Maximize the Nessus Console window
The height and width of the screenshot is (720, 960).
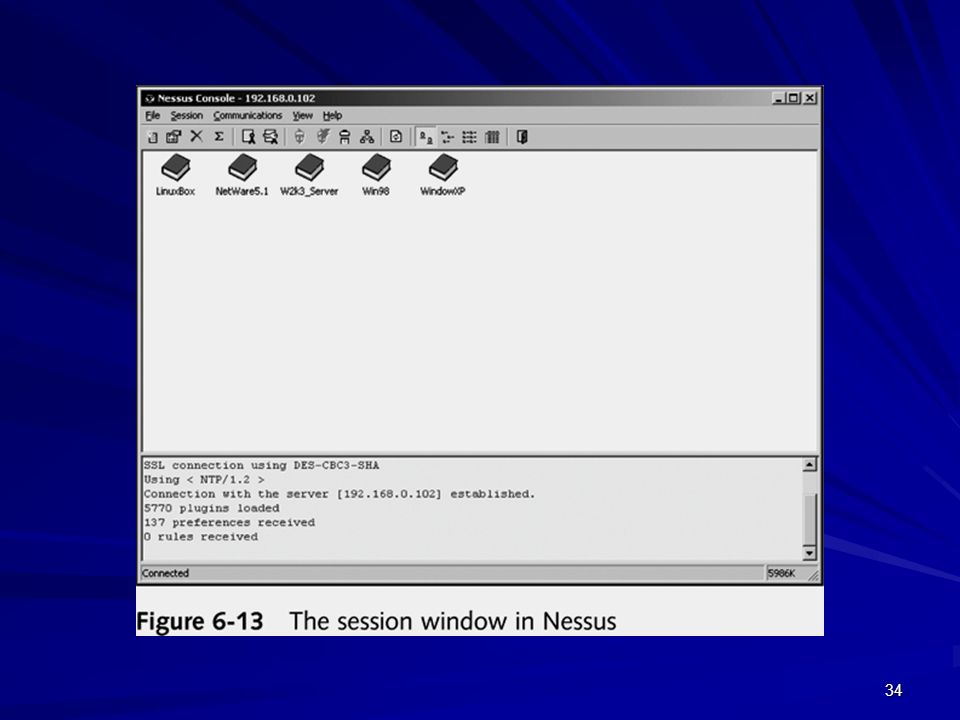[793, 98]
